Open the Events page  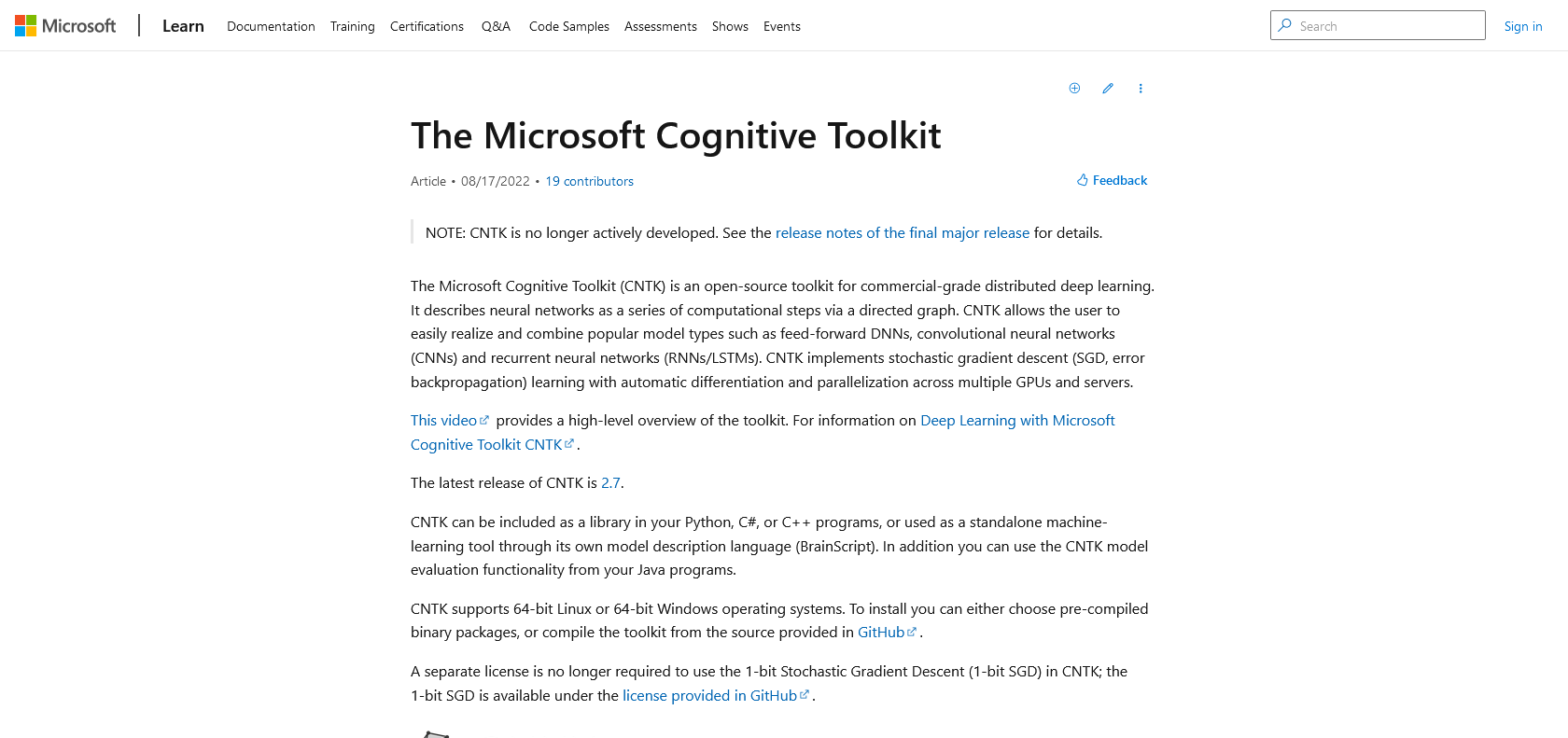[x=782, y=26]
